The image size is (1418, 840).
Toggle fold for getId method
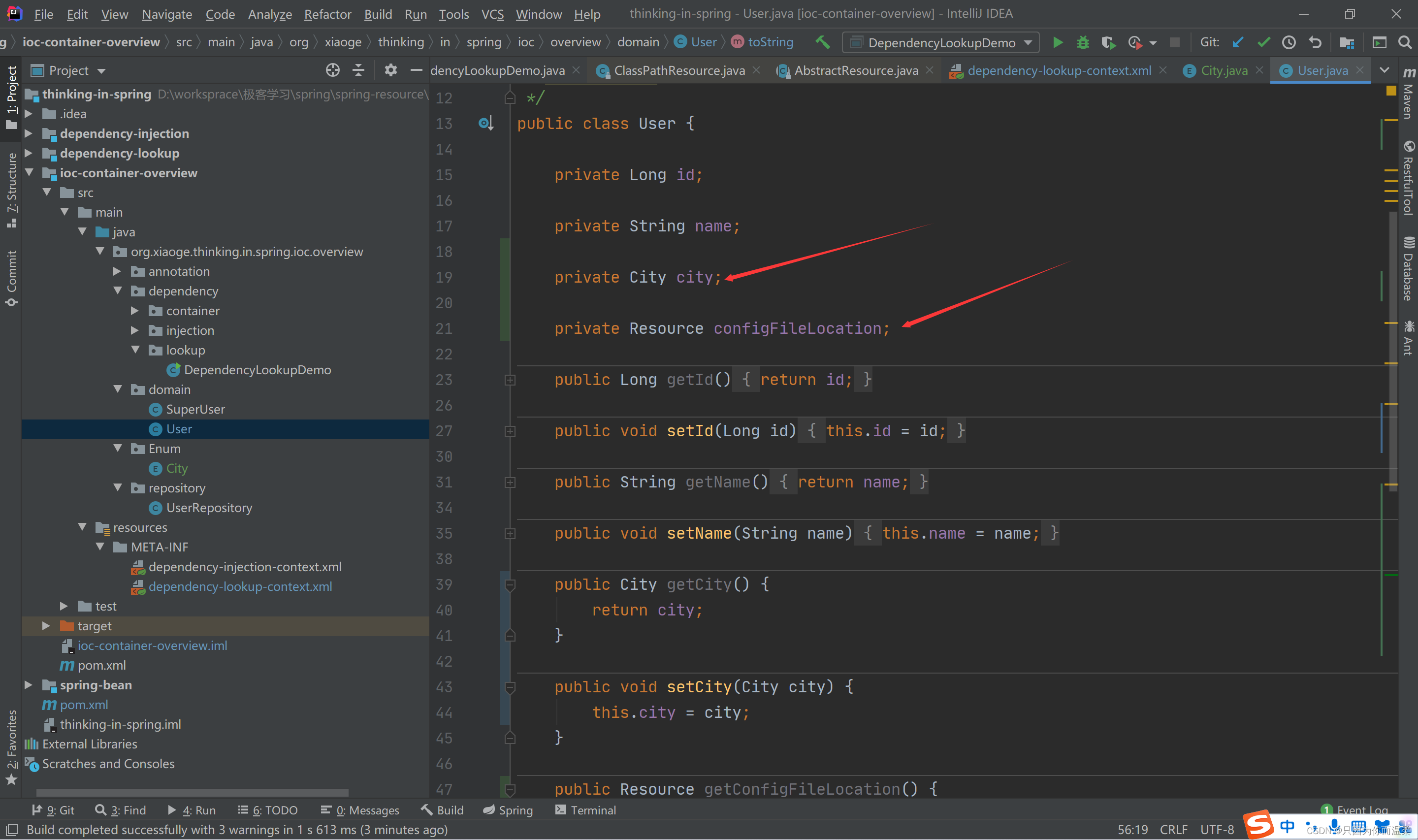510,380
